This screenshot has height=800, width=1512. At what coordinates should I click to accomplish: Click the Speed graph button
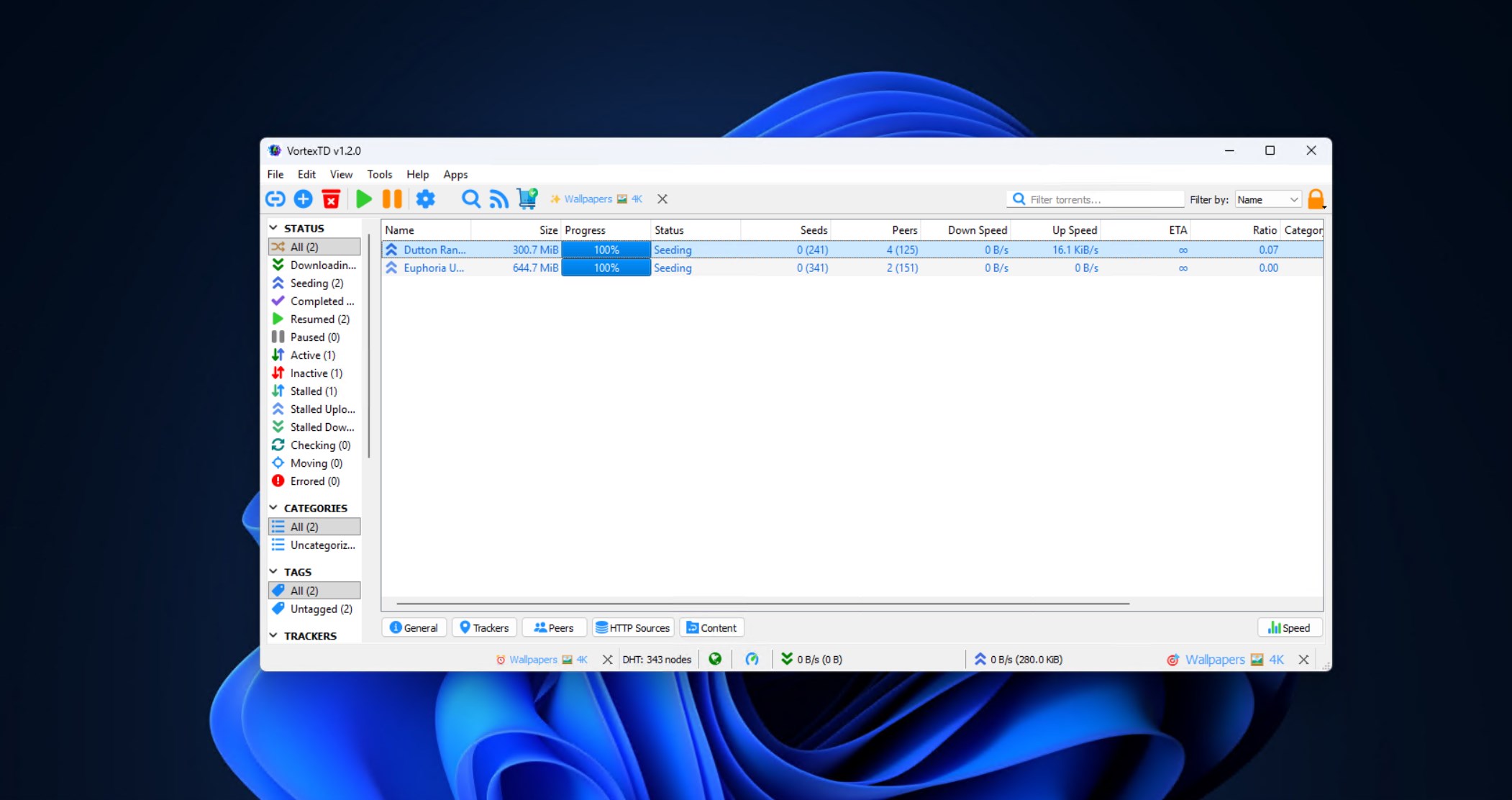coord(1290,627)
